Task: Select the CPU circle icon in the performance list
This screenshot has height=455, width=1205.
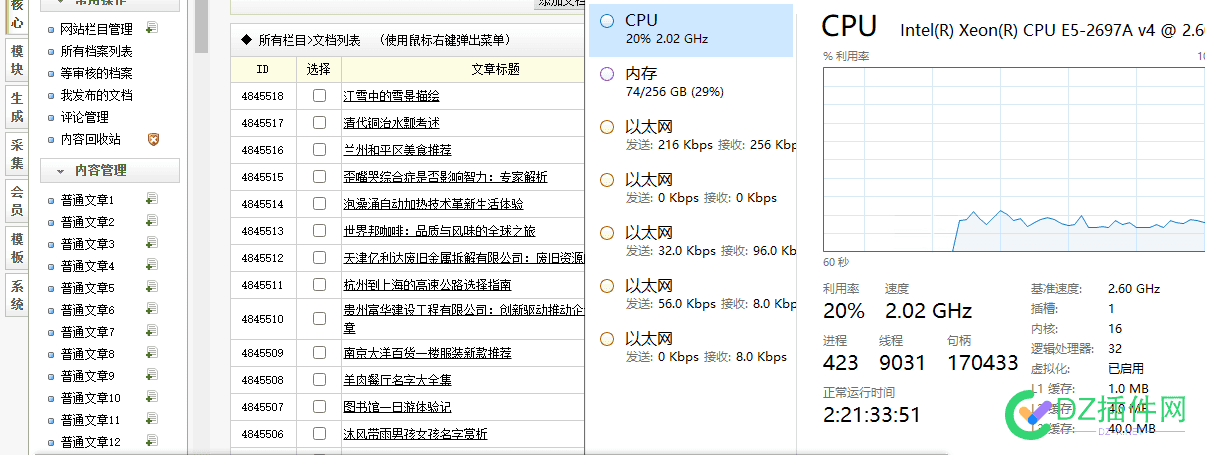Action: (x=607, y=21)
